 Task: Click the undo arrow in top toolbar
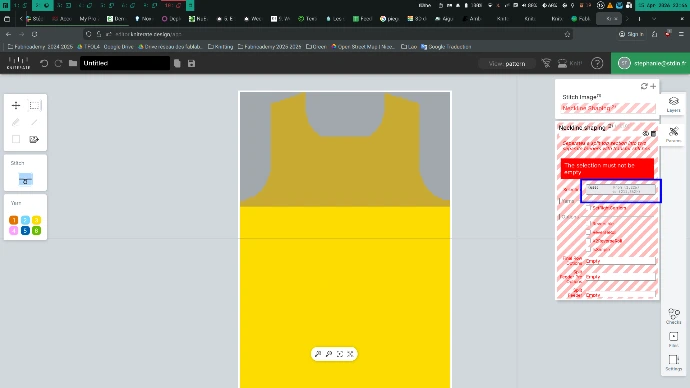[x=44, y=63]
